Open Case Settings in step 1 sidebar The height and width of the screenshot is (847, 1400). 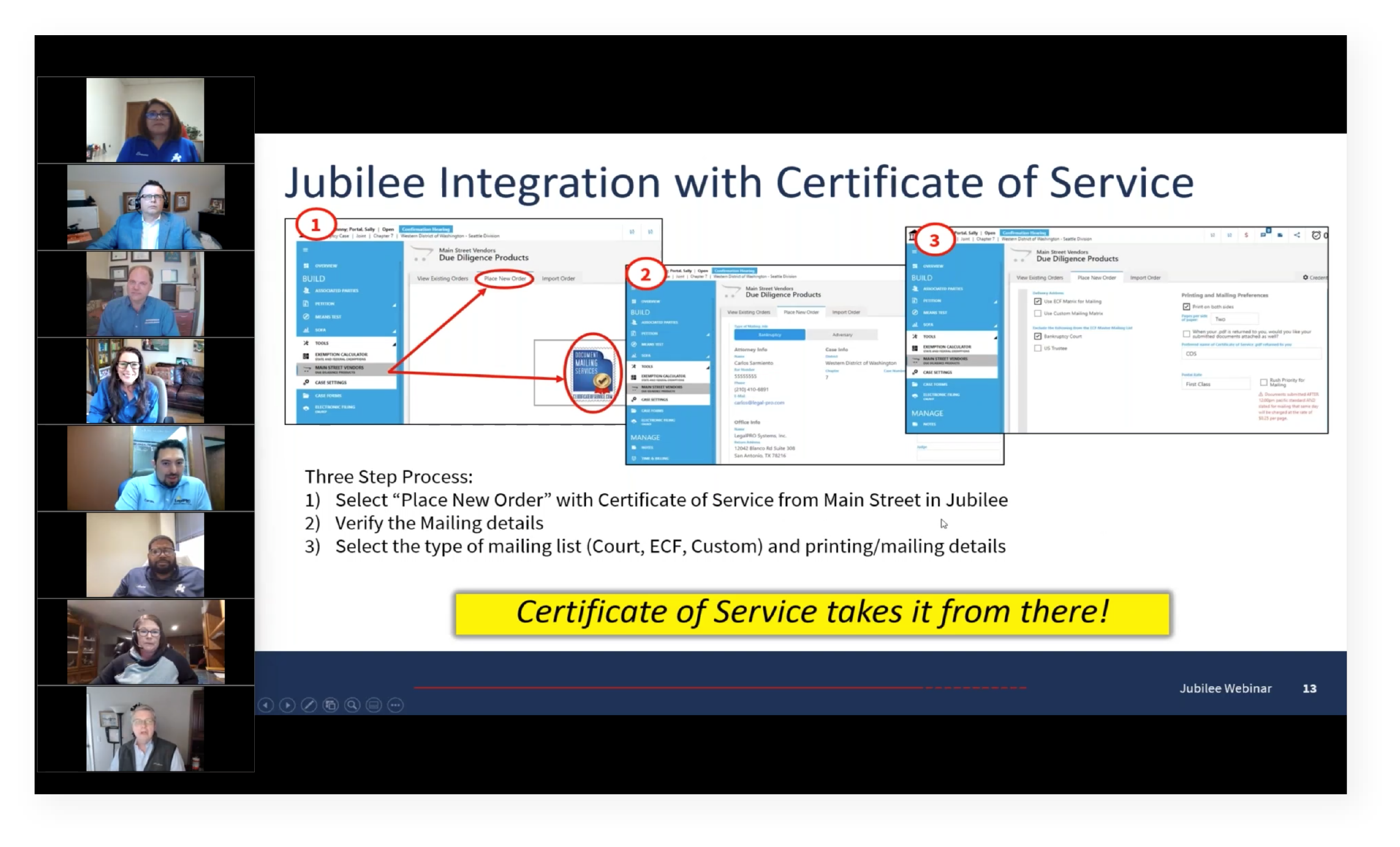(x=331, y=382)
